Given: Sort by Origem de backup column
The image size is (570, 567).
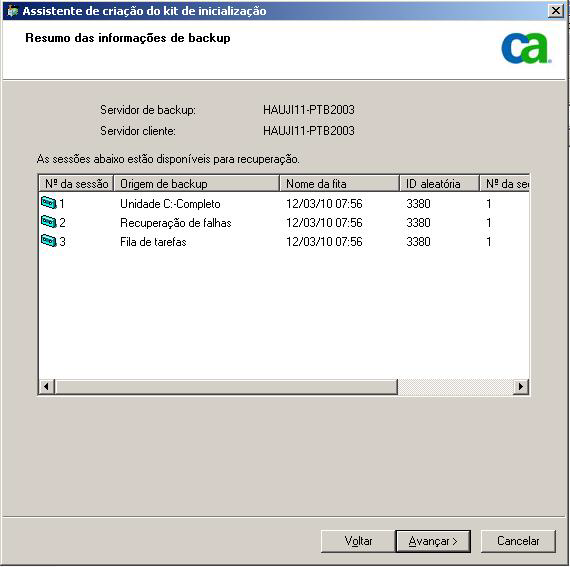Looking at the screenshot, I should (197, 184).
